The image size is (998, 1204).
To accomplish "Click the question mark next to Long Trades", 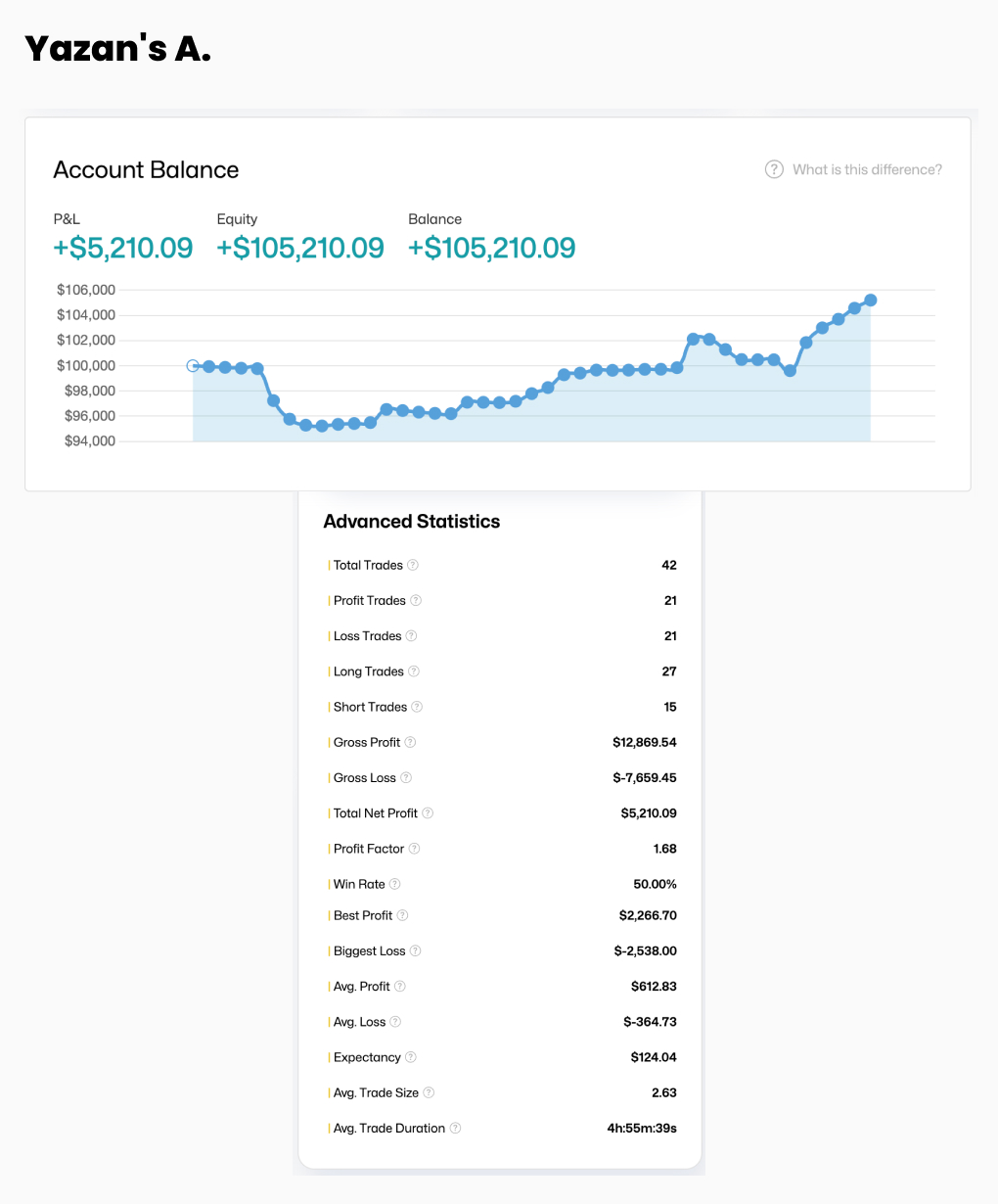I will [x=414, y=671].
